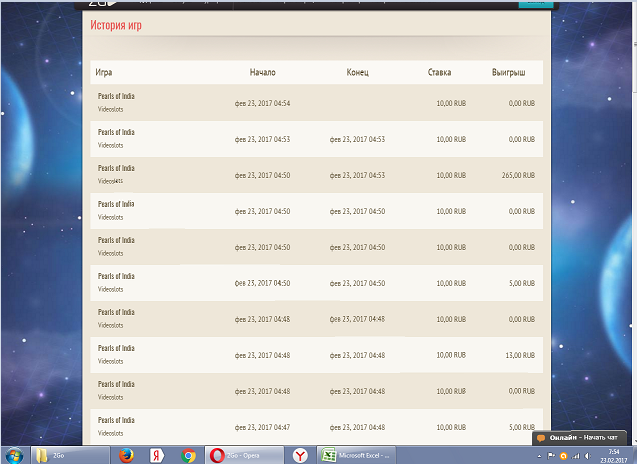Select the 265,00 RUB winnings cell
The width and height of the screenshot is (637, 464).
pos(518,175)
